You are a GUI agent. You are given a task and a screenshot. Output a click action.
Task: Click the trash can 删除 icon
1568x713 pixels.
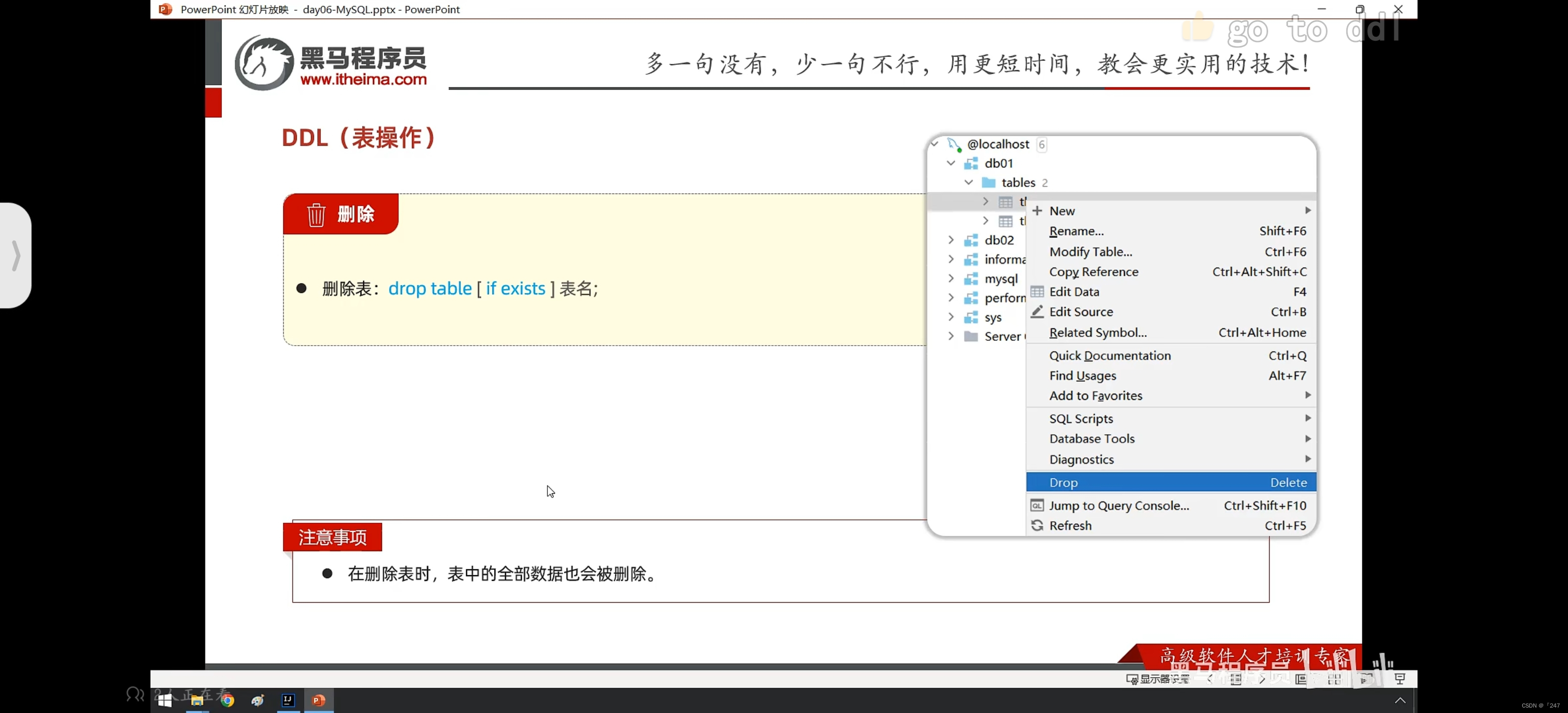[x=316, y=214]
